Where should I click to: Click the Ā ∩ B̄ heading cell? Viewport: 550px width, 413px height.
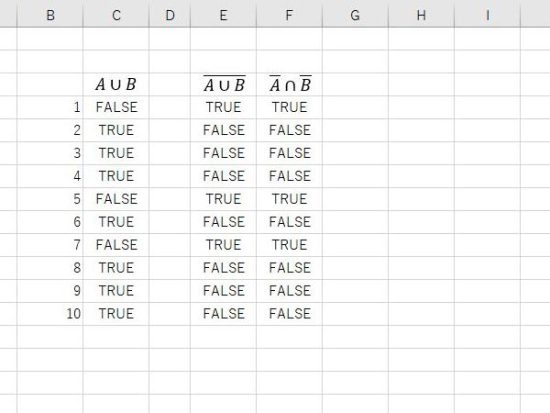click(x=289, y=85)
